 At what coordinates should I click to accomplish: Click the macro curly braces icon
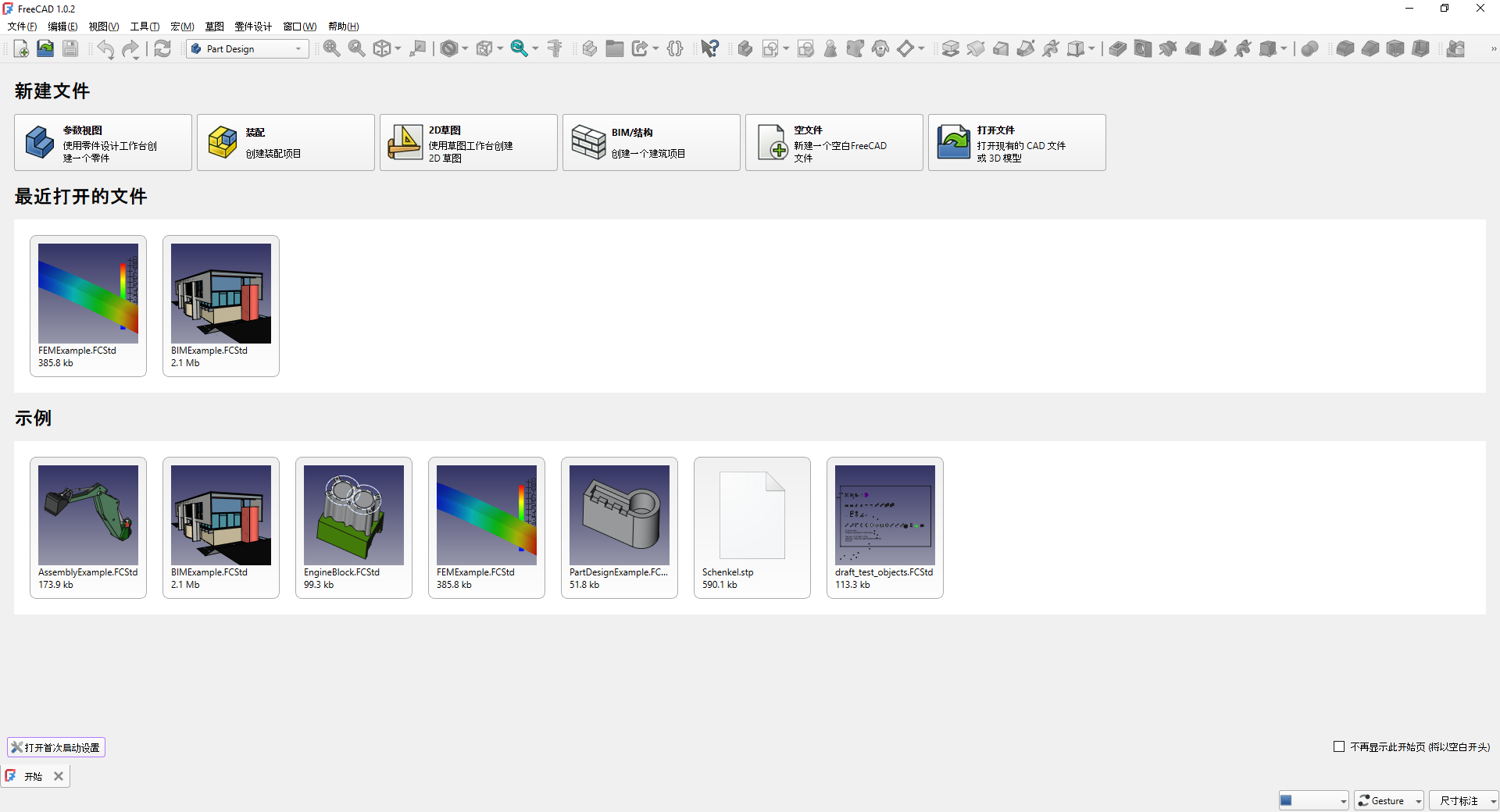(676, 49)
